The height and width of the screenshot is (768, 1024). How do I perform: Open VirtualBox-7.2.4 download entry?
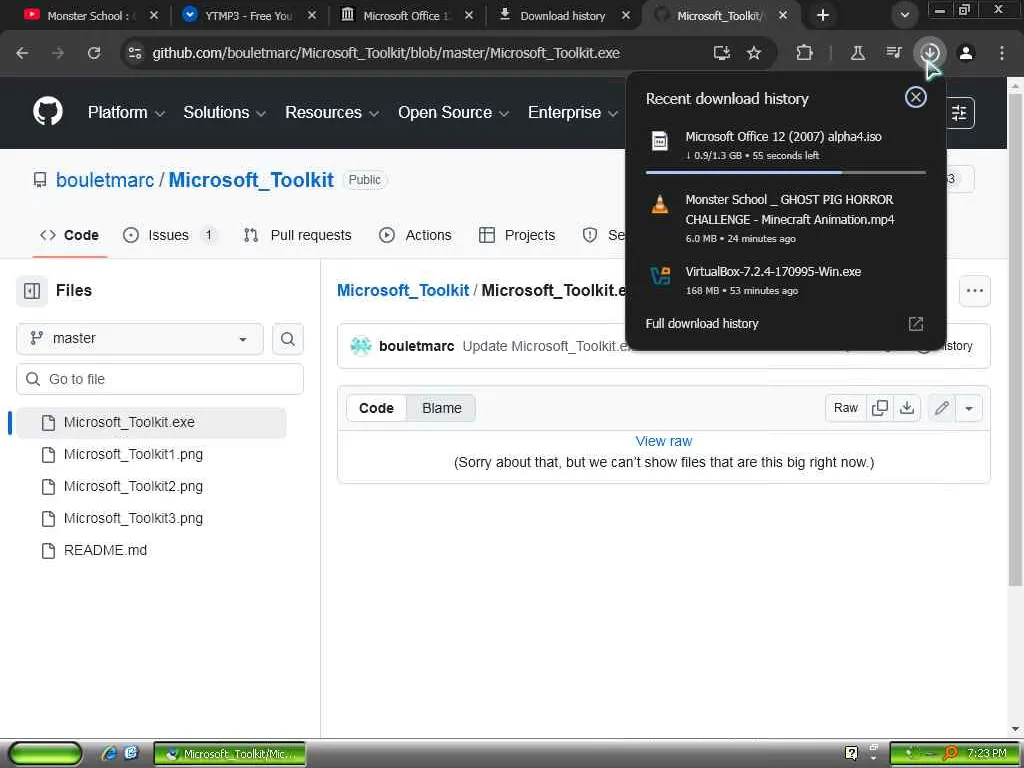(786, 280)
